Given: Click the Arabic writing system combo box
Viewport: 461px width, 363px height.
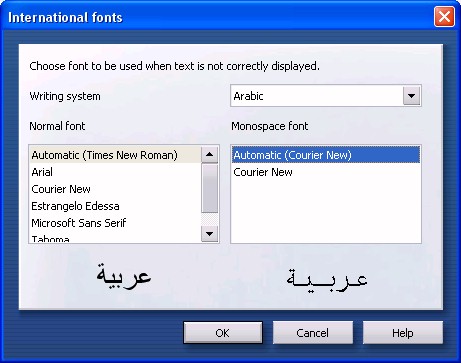Looking at the screenshot, I should click(x=326, y=96).
